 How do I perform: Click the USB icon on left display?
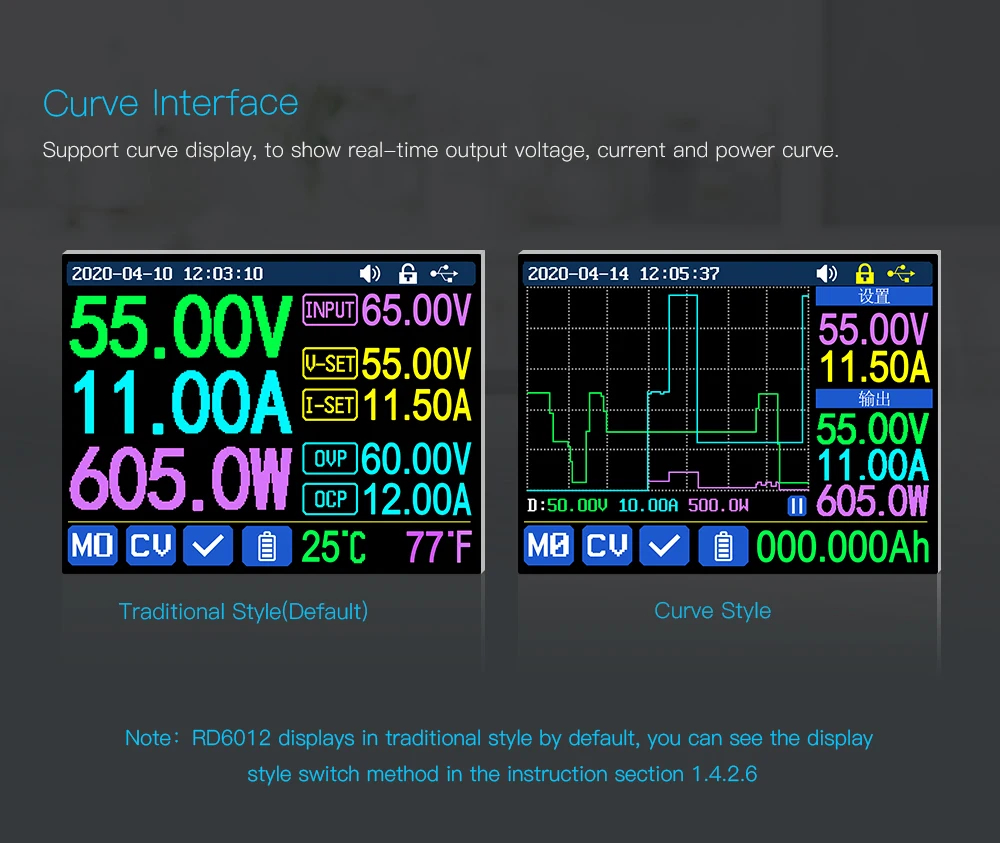444,273
